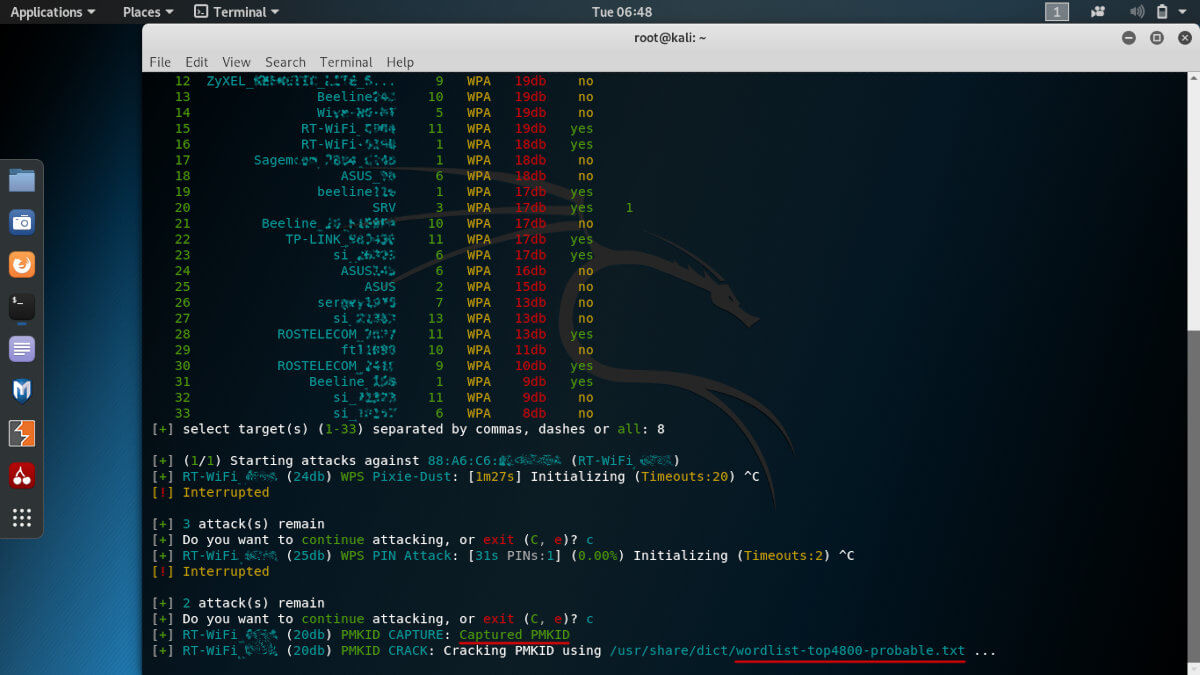Image resolution: width=1200 pixels, height=675 pixels.
Task: Open Firefox from the dock
Action: coord(22,264)
